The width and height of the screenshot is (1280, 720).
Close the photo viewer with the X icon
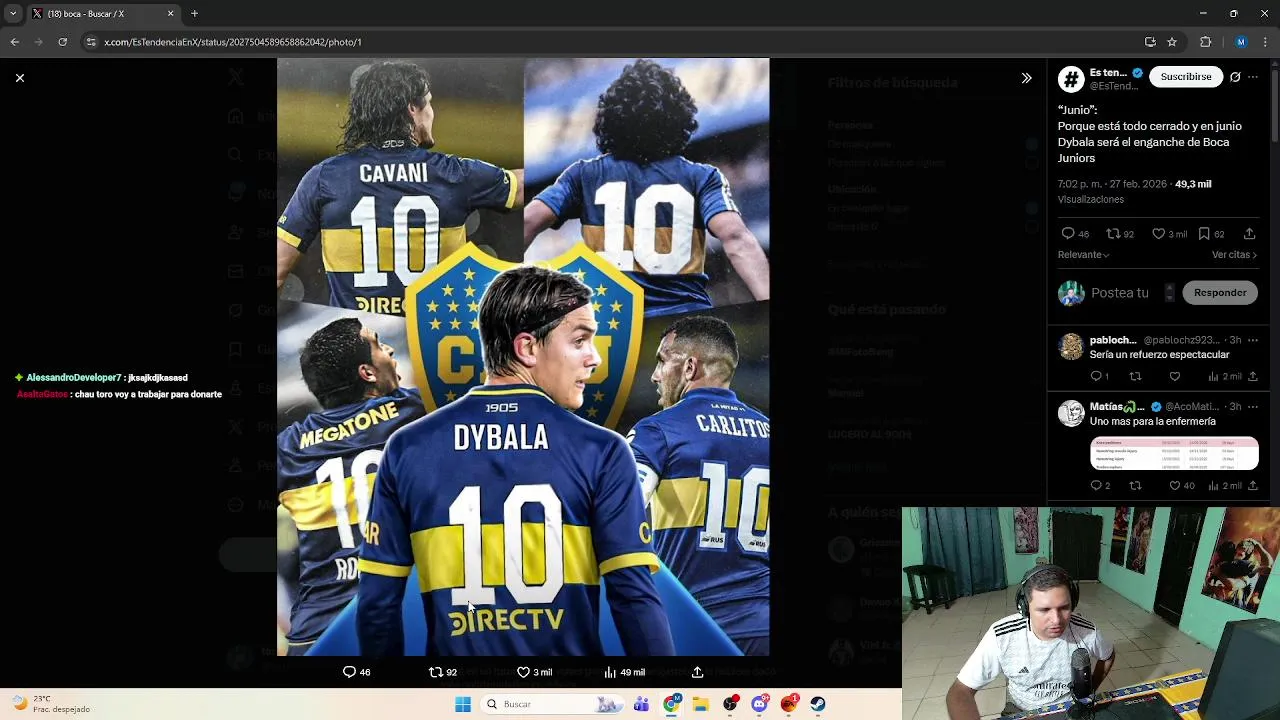[19, 78]
